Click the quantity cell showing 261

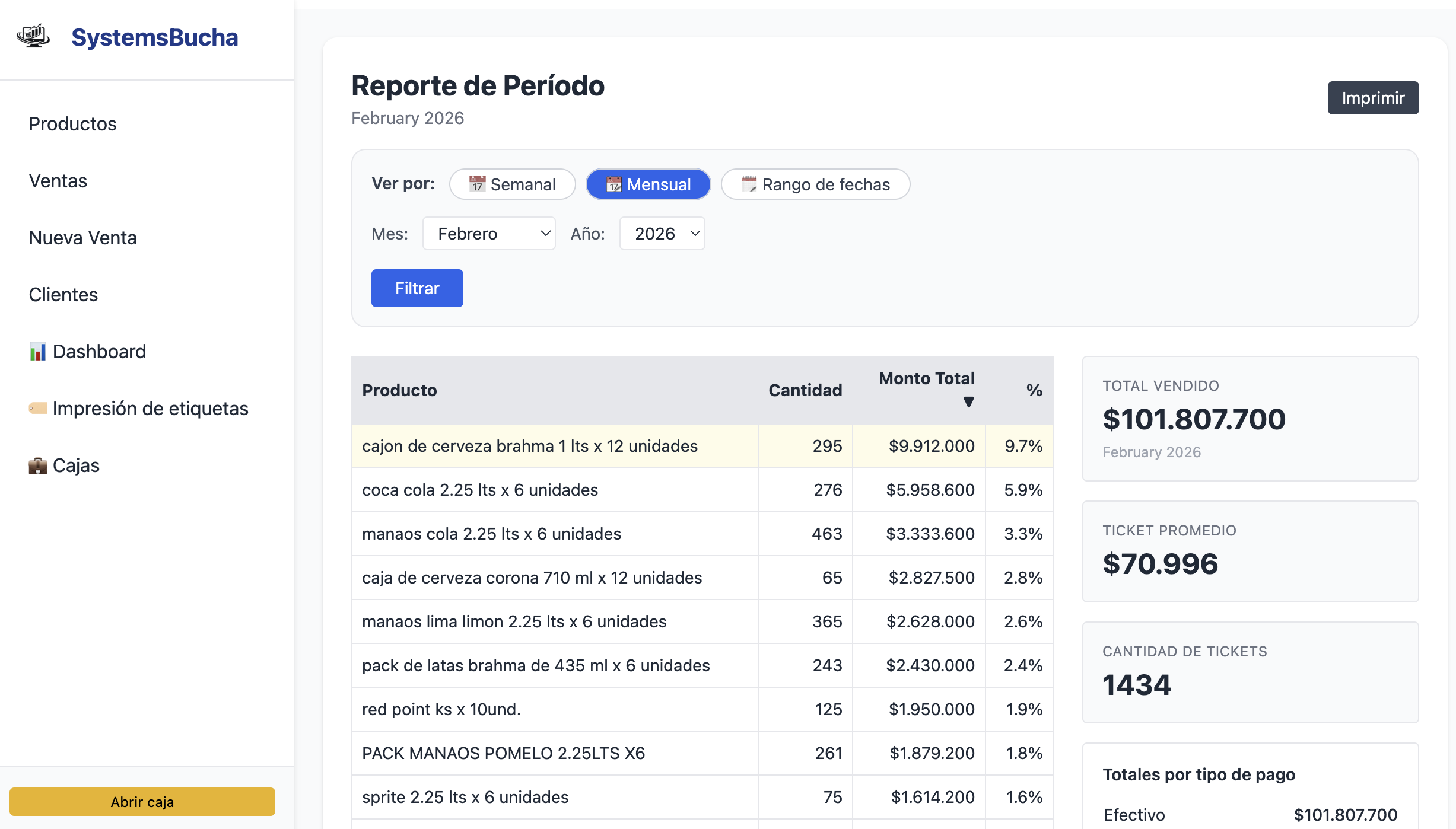point(805,753)
